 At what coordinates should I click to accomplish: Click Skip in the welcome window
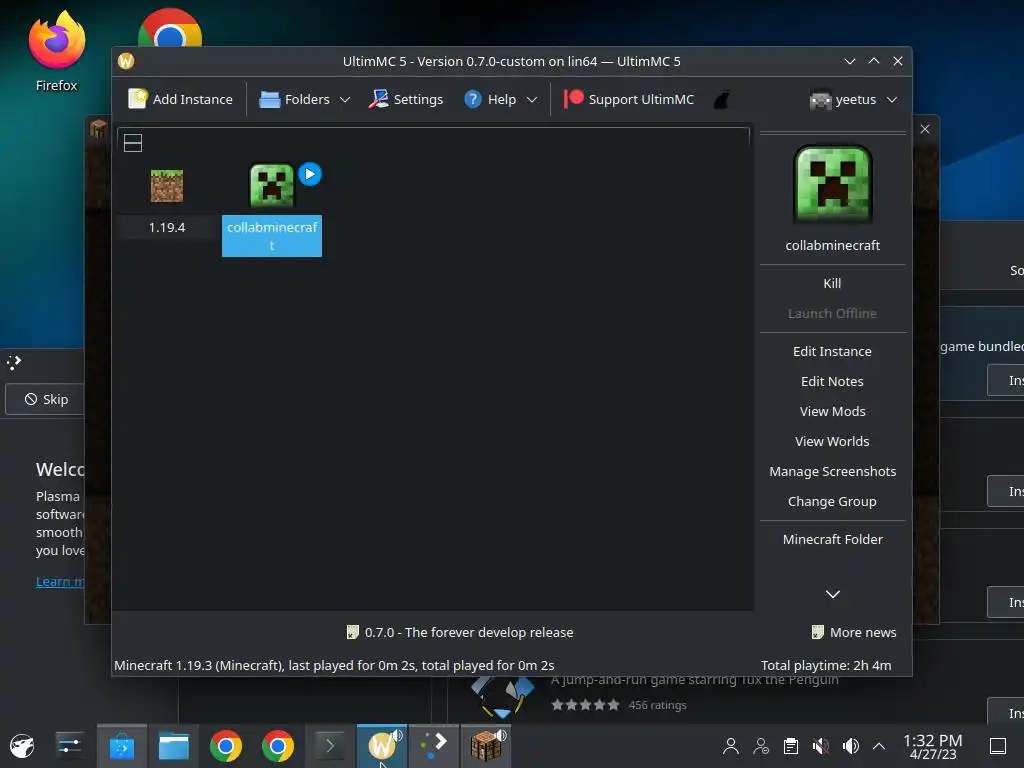(46, 399)
